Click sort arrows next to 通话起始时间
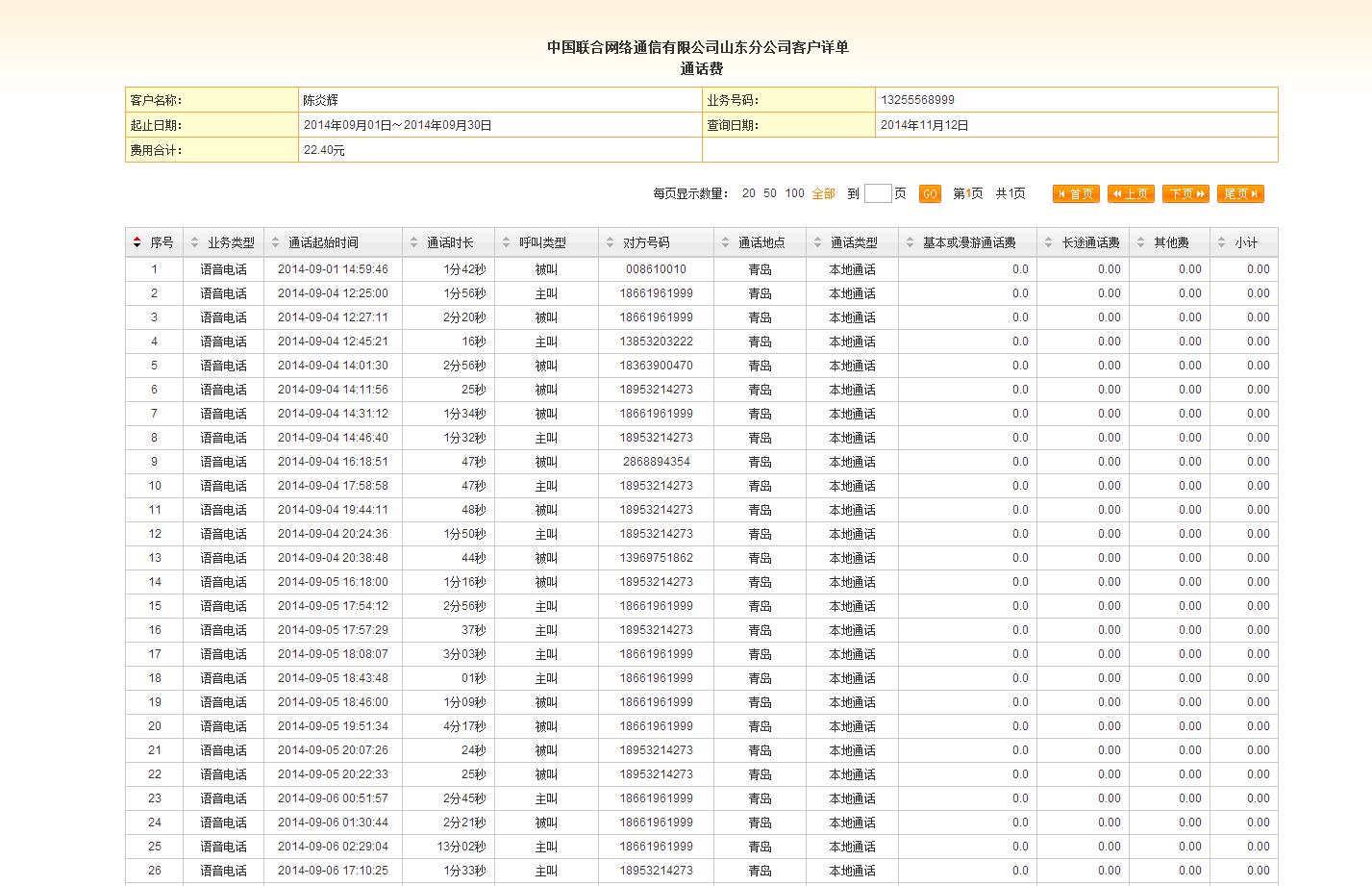Viewport: 1372px width, 886px height. point(276,243)
